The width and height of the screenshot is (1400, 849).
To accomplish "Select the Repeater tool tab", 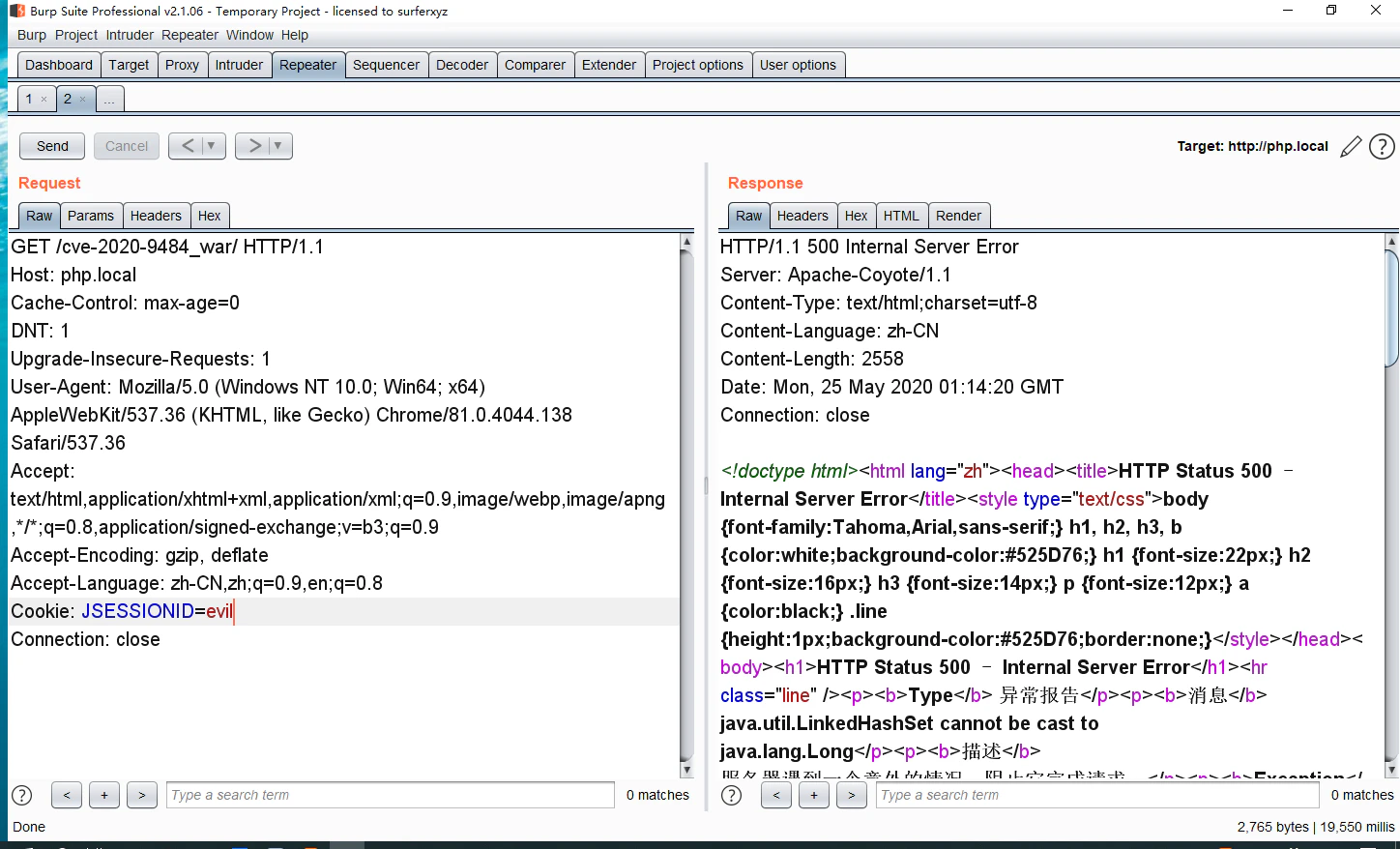I will click(x=308, y=65).
